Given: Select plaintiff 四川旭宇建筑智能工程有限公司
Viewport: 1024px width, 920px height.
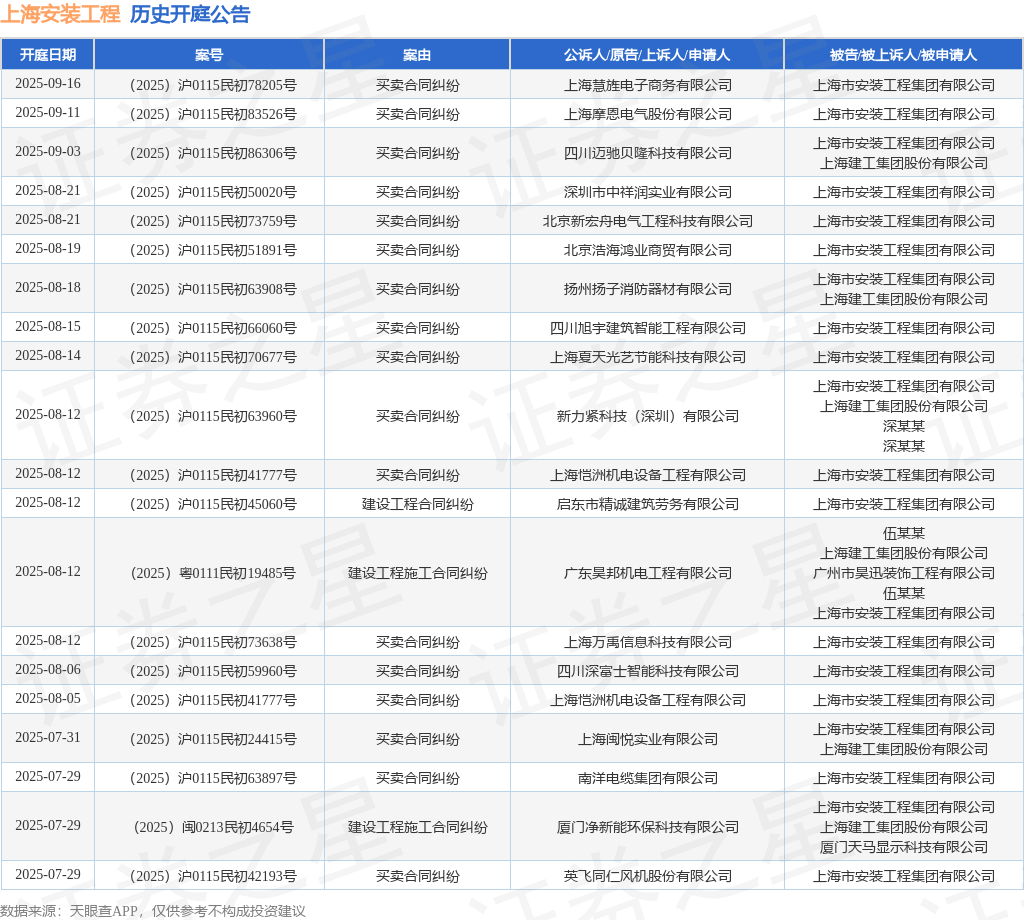Looking at the screenshot, I should click(x=647, y=328).
